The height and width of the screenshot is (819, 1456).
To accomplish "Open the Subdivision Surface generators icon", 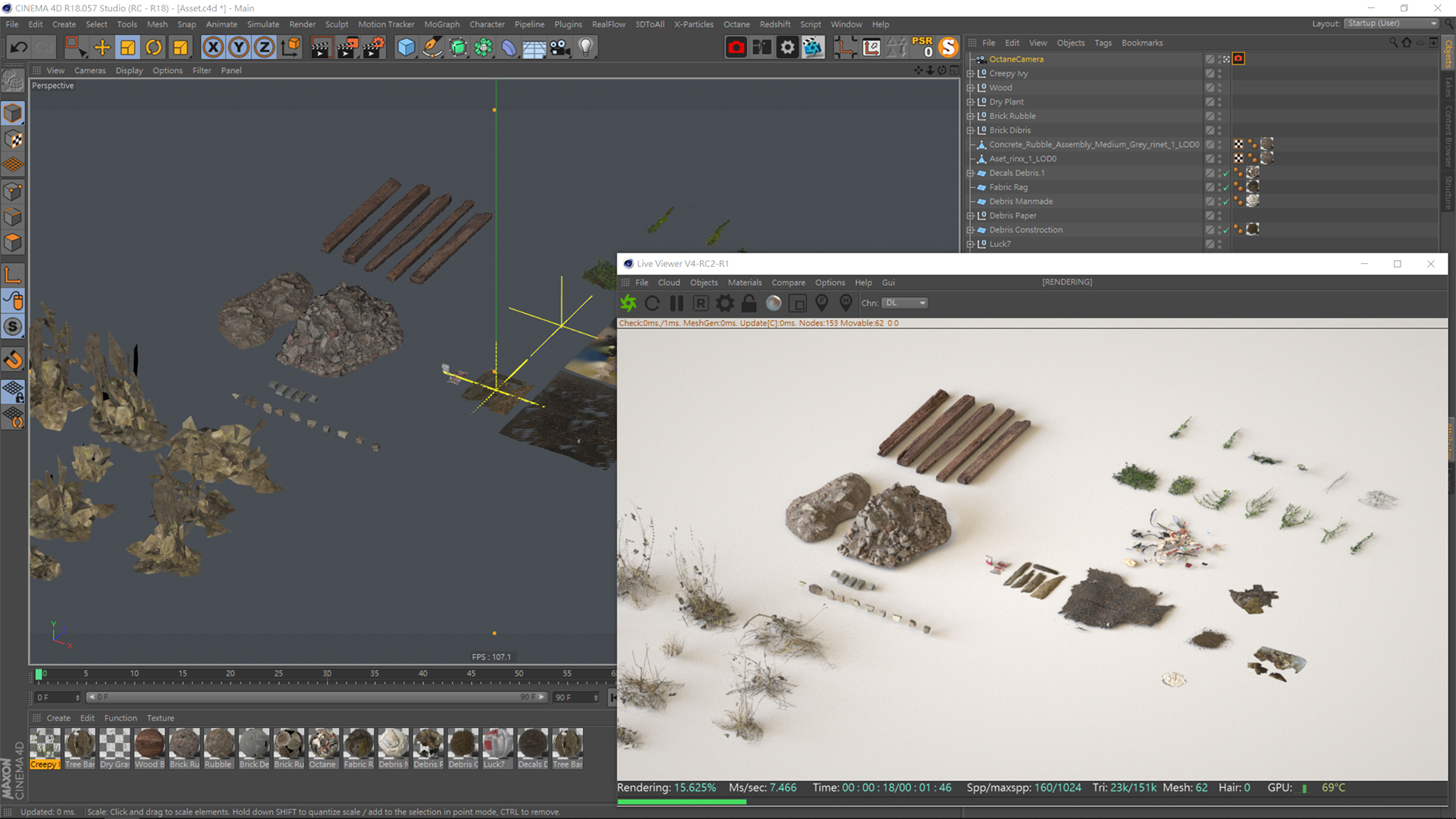I will tap(458, 48).
